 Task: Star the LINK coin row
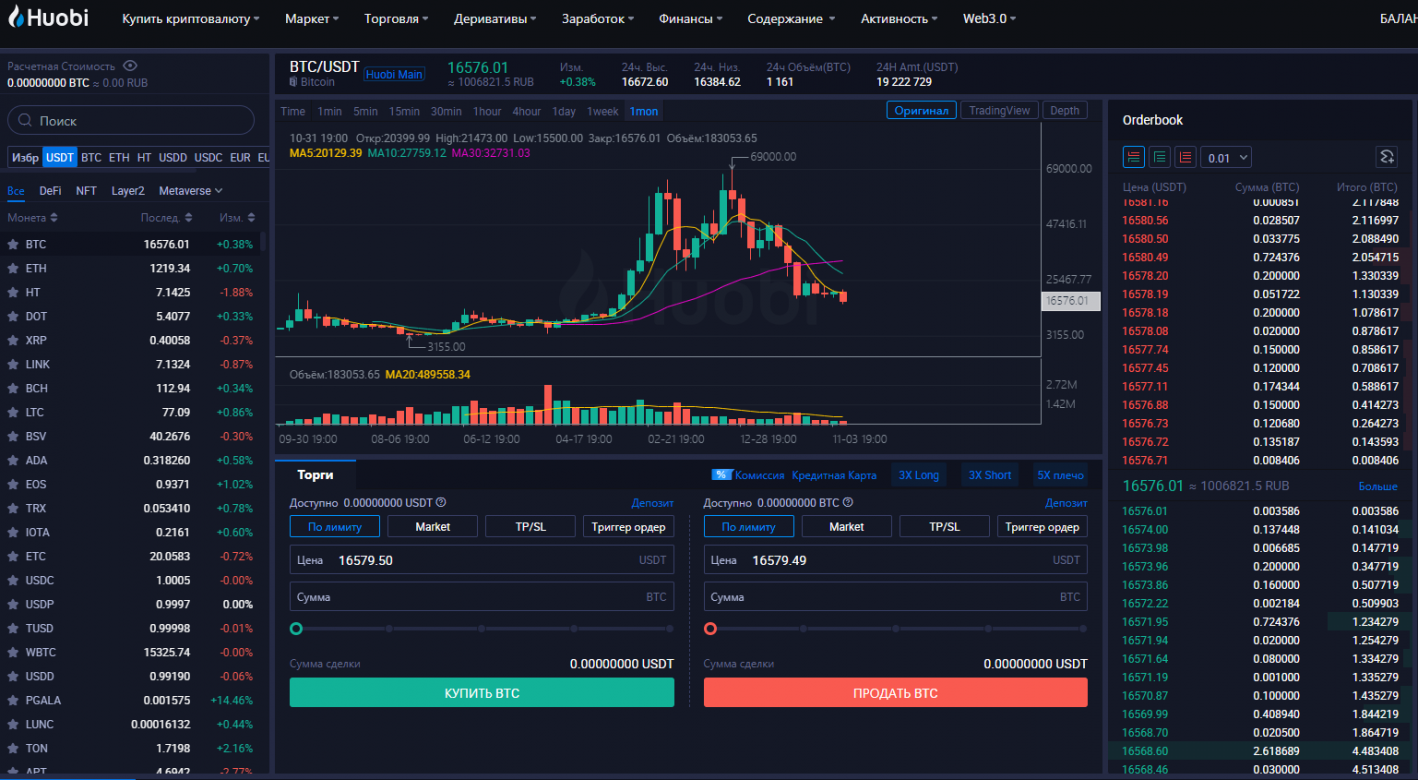click(13, 364)
